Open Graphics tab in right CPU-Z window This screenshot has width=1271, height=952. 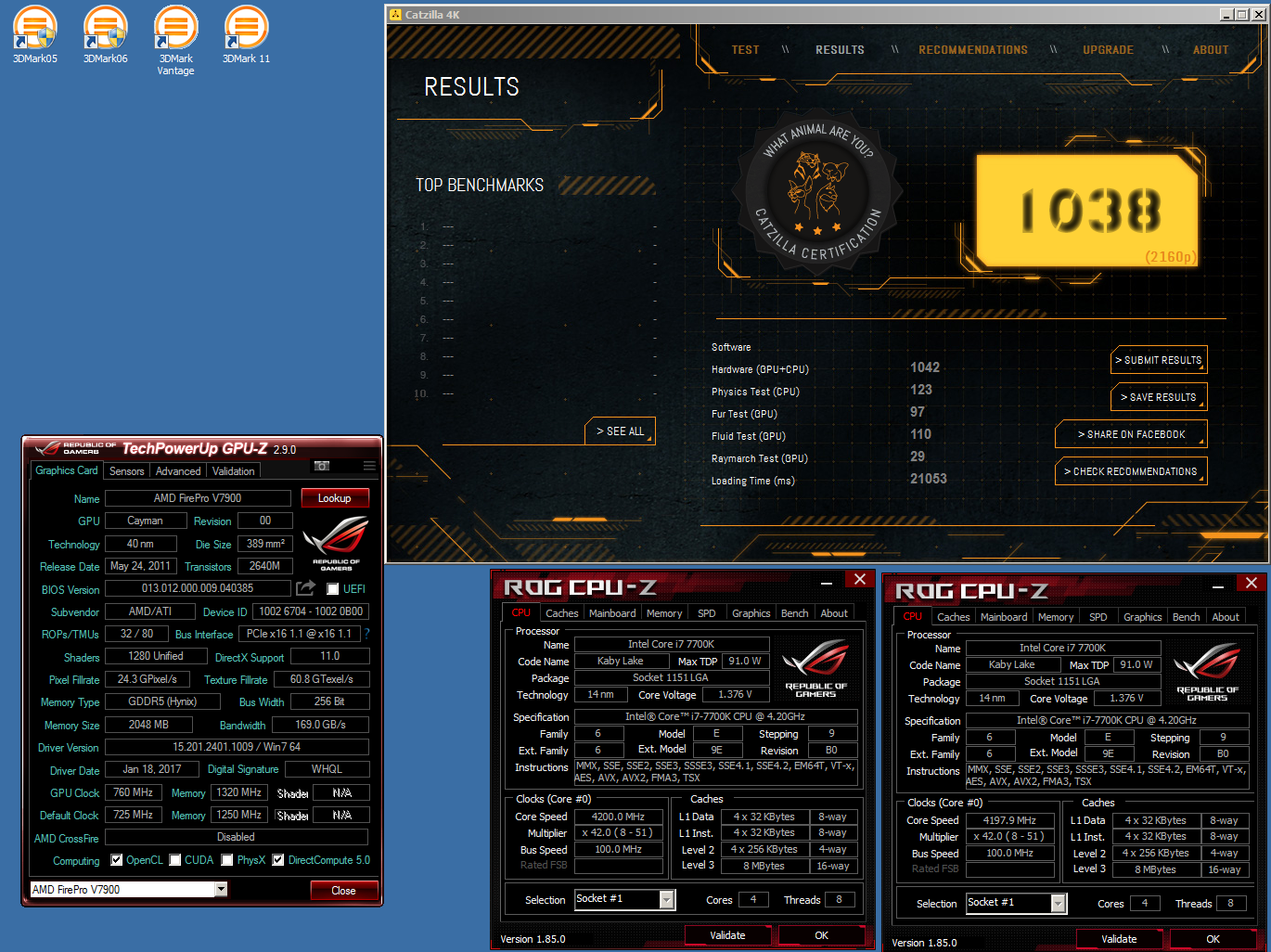pyautogui.click(x=1142, y=617)
